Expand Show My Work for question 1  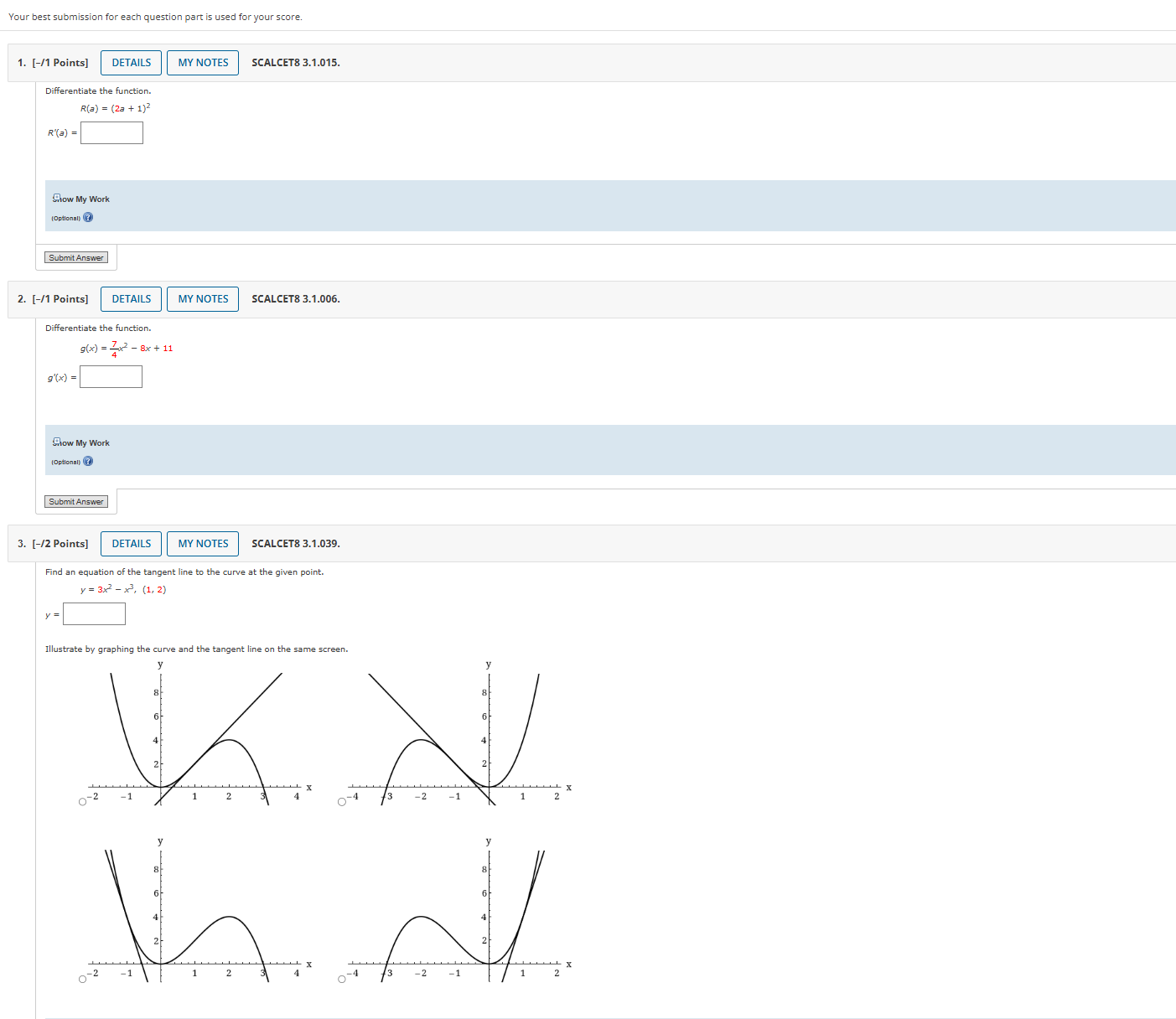81,199
